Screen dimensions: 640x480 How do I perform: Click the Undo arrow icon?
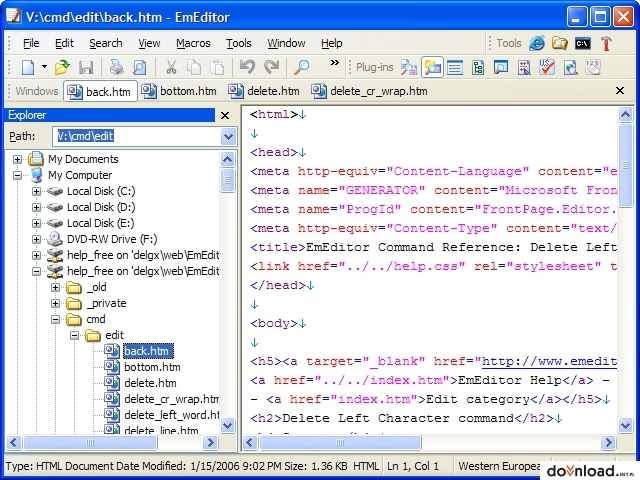click(247, 67)
